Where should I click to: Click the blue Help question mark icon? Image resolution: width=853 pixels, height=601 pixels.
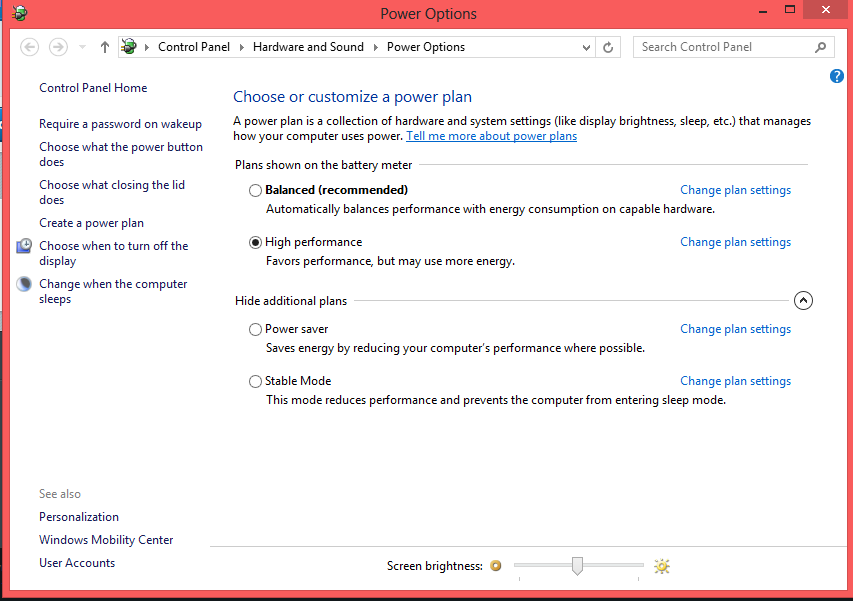[837, 76]
